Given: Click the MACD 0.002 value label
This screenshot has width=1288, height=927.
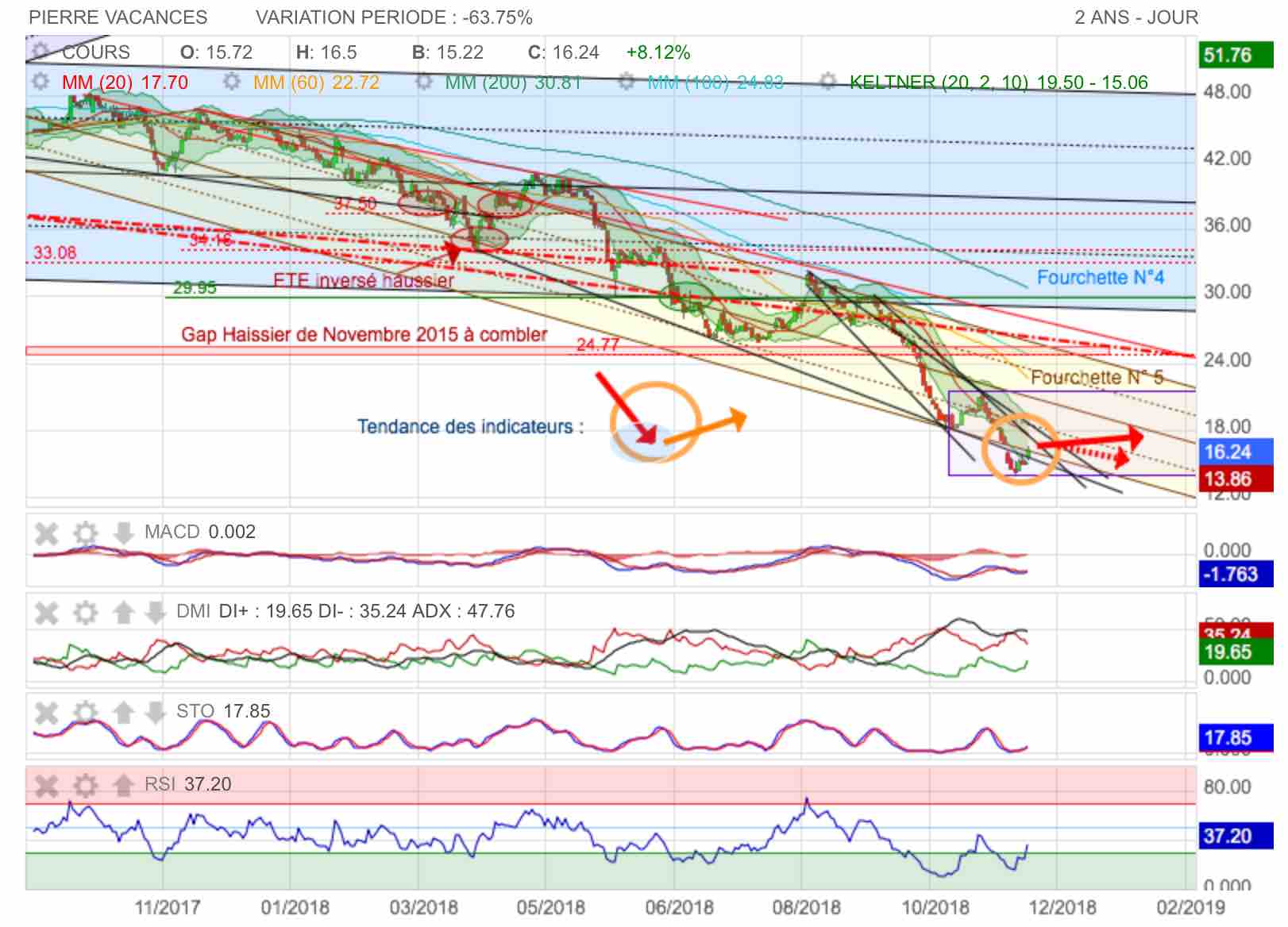Looking at the screenshot, I should pos(200,532).
